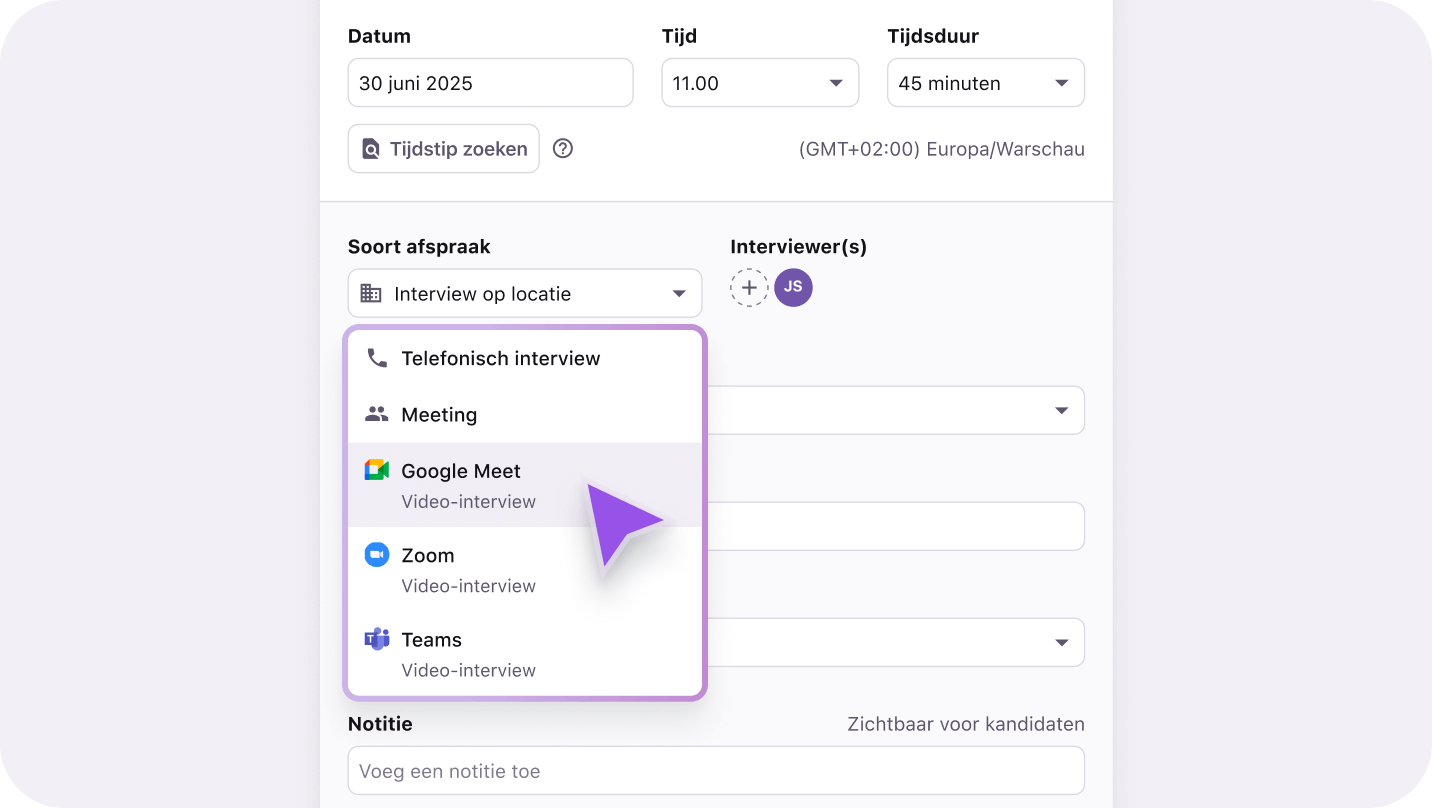This screenshot has width=1432, height=808.
Task: Highlight the Google Meet option row
Action: click(x=500, y=483)
